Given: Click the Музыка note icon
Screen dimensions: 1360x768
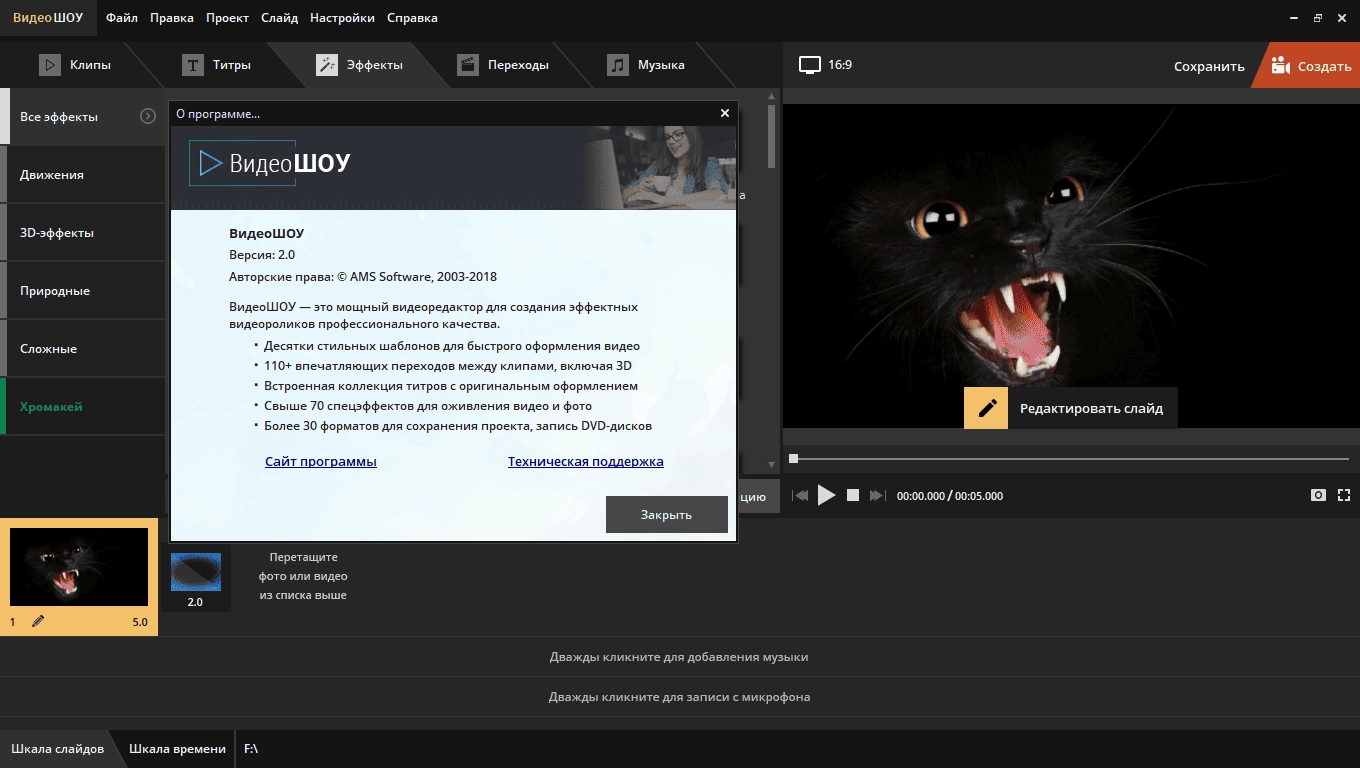Looking at the screenshot, I should point(618,65).
